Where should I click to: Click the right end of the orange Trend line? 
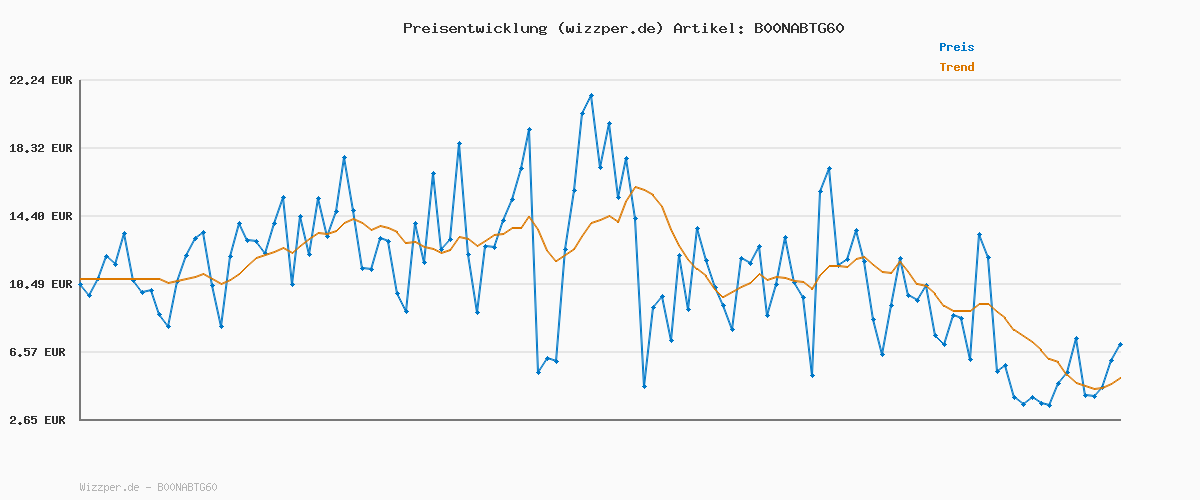click(x=1120, y=377)
